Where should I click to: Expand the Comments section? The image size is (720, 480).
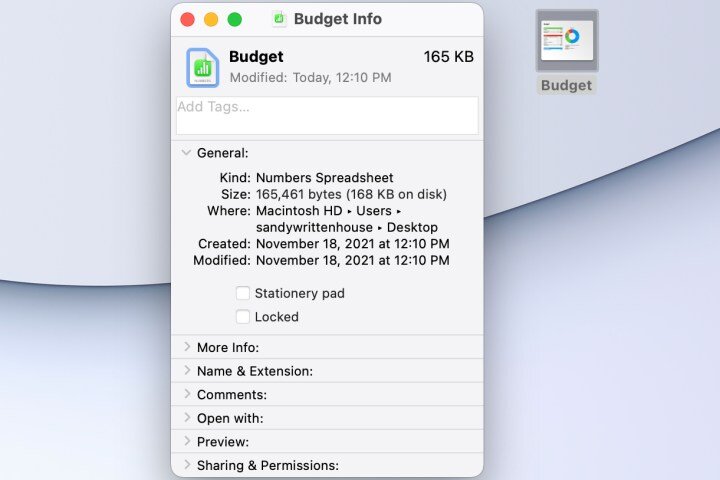187,394
